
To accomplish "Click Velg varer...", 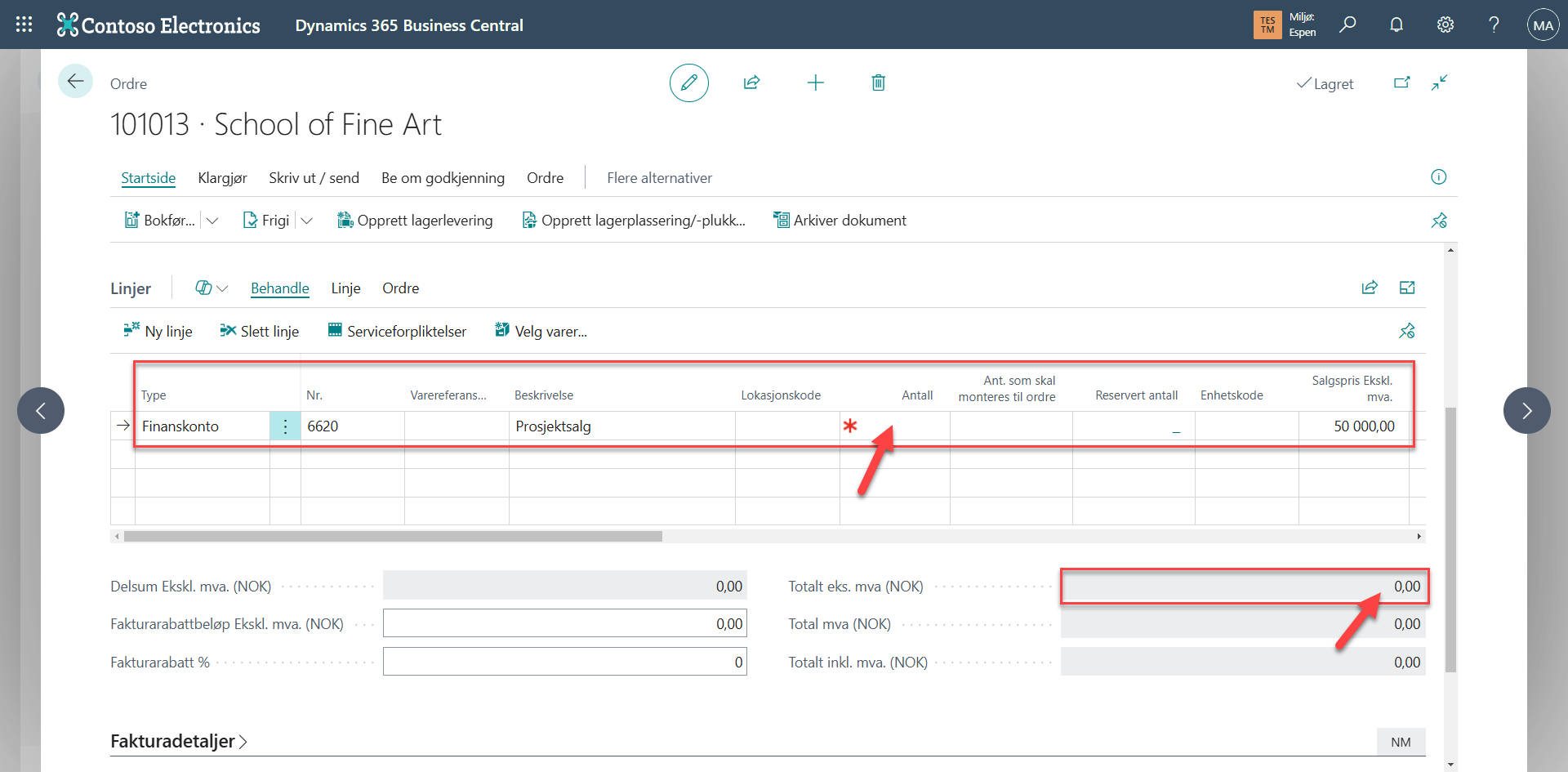I will [541, 331].
